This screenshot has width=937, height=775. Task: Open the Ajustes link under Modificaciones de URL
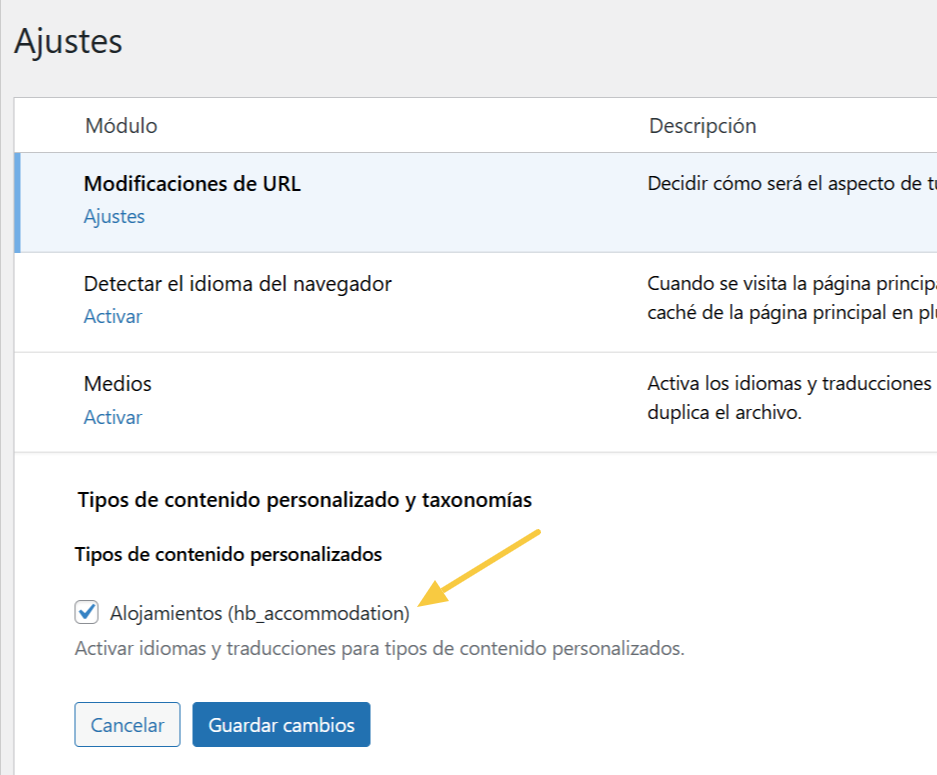[x=114, y=217]
